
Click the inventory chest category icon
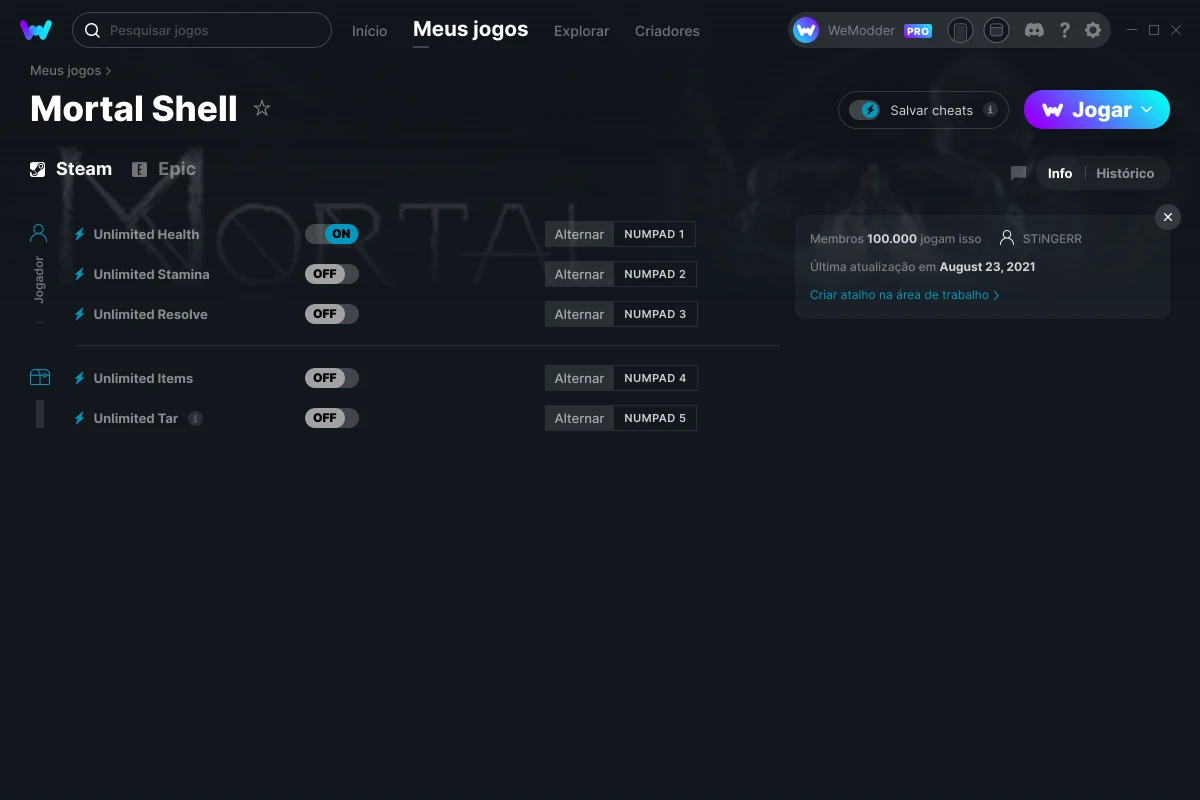pyautogui.click(x=39, y=377)
